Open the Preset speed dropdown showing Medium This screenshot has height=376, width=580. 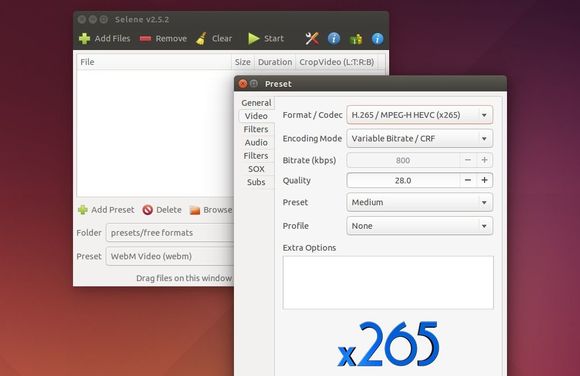click(419, 202)
